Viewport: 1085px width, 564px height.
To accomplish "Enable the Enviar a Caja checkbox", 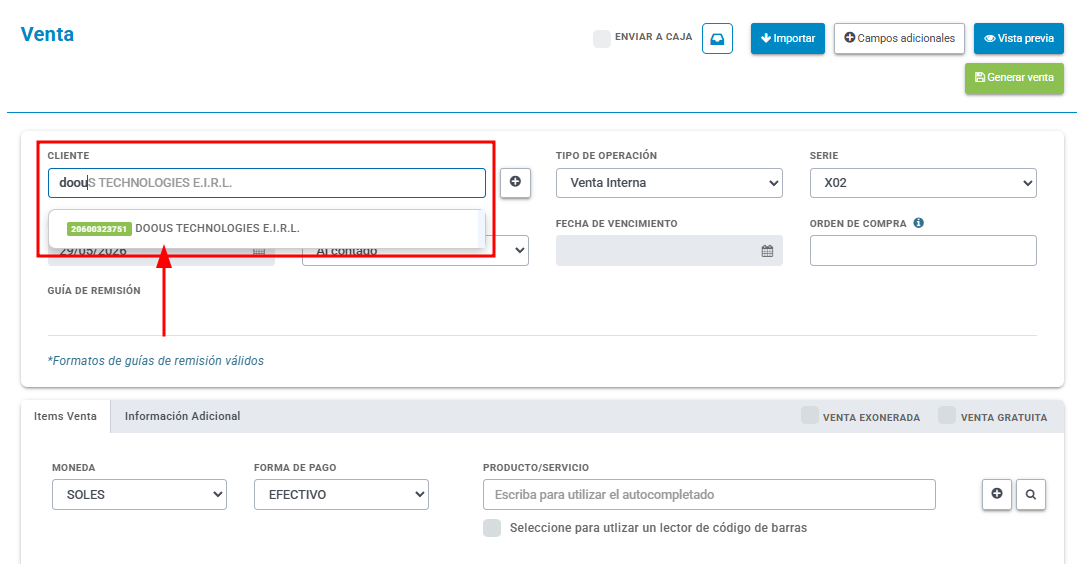I will 602,38.
